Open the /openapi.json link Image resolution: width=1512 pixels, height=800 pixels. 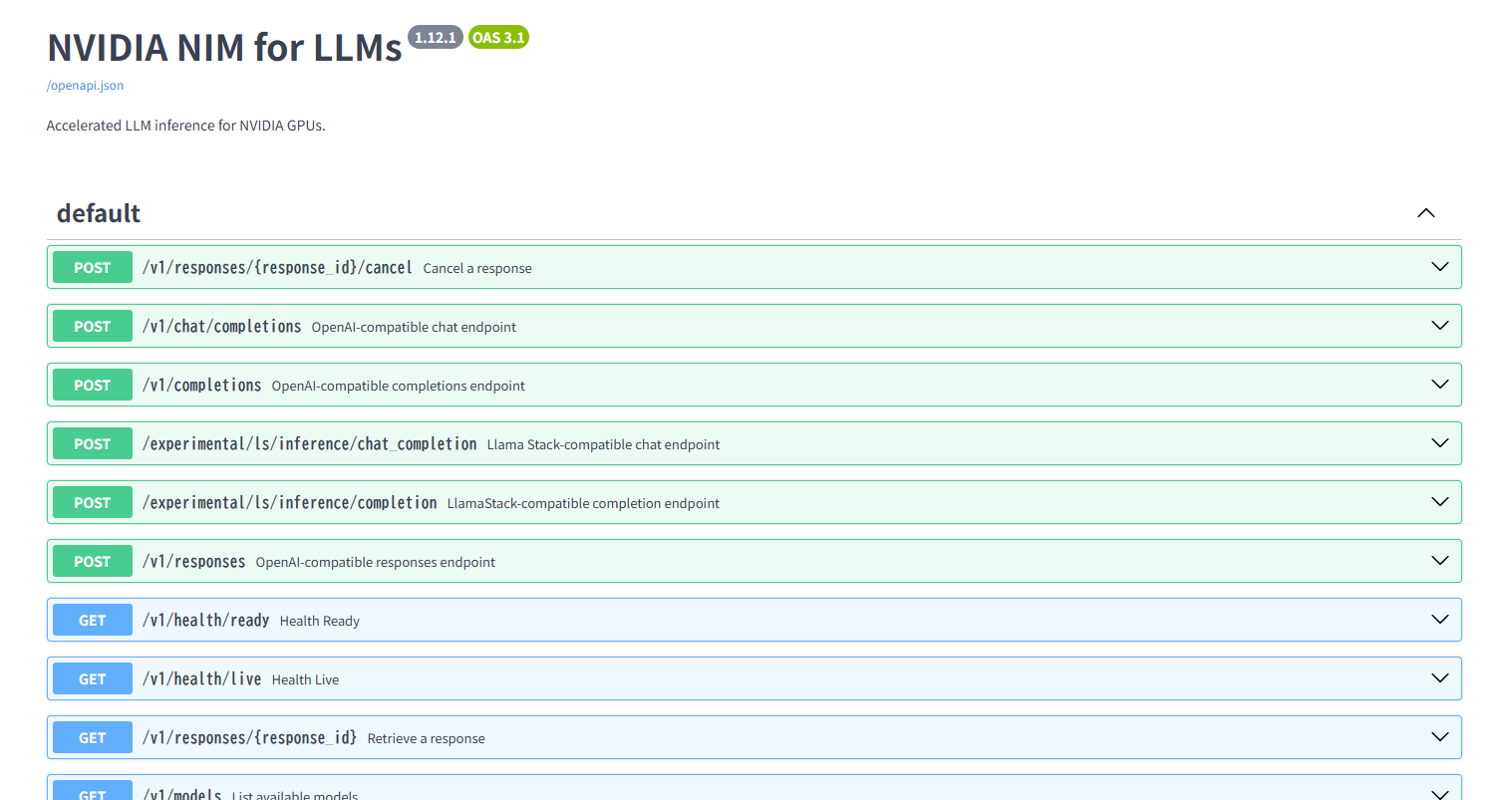pos(85,86)
